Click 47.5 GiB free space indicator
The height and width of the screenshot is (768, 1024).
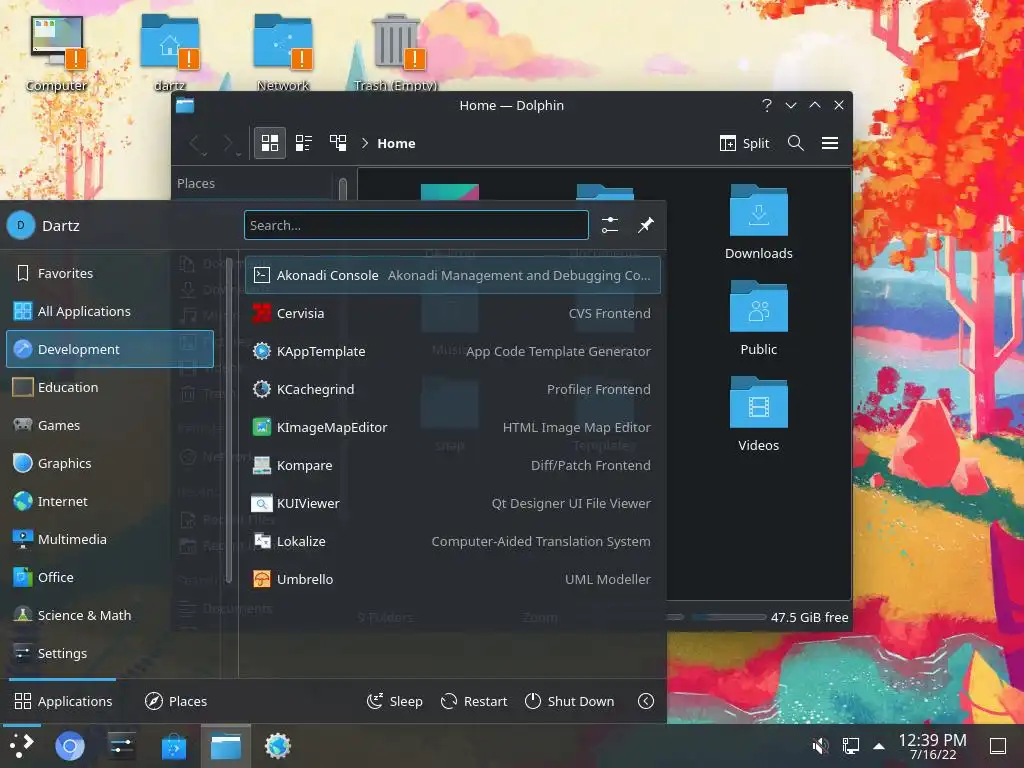(x=808, y=617)
